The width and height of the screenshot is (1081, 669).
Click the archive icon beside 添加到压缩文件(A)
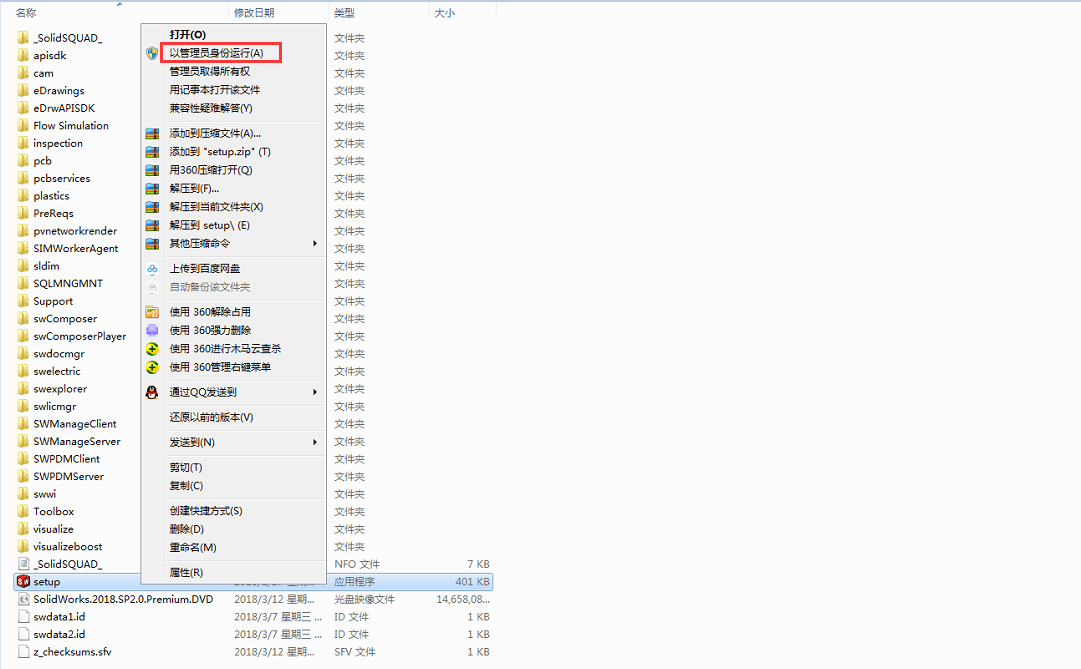[152, 134]
